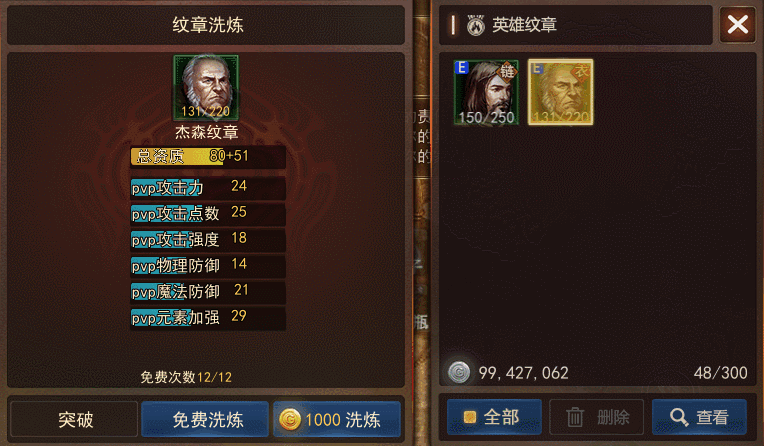
Task: Click the pvp元素加强 stat bar
Action: tap(208, 317)
